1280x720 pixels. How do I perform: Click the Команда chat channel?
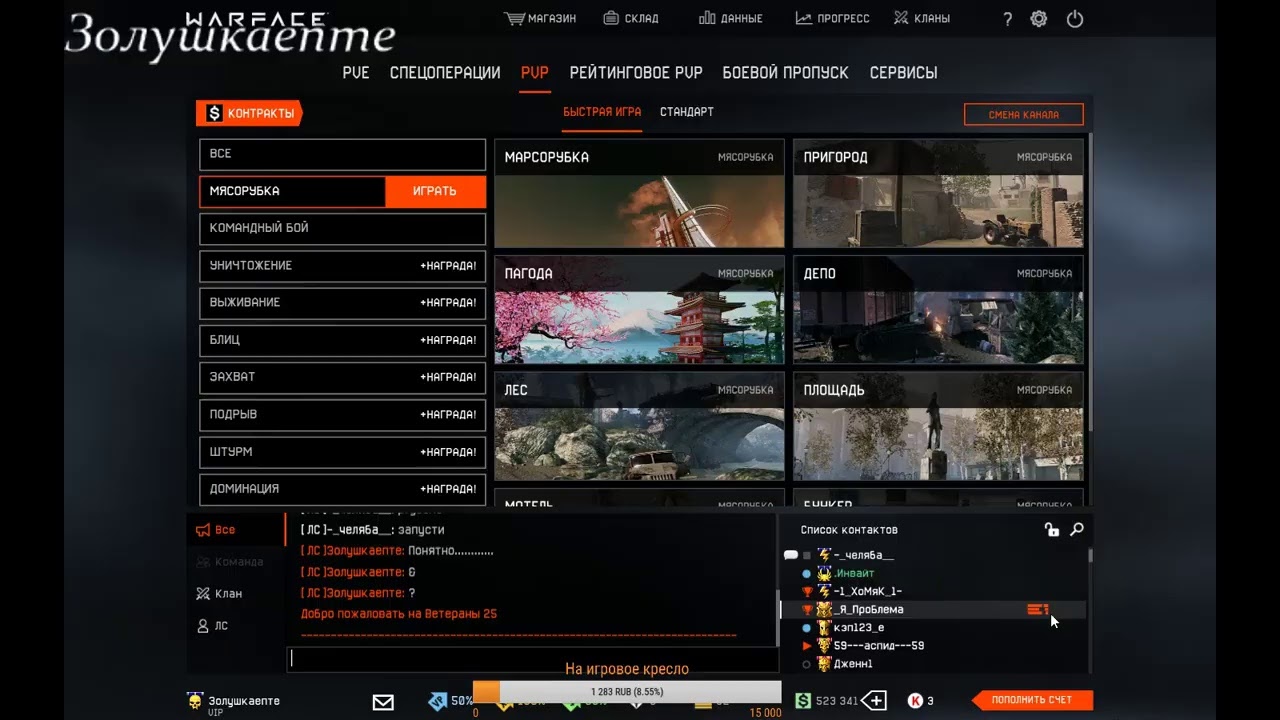230,562
